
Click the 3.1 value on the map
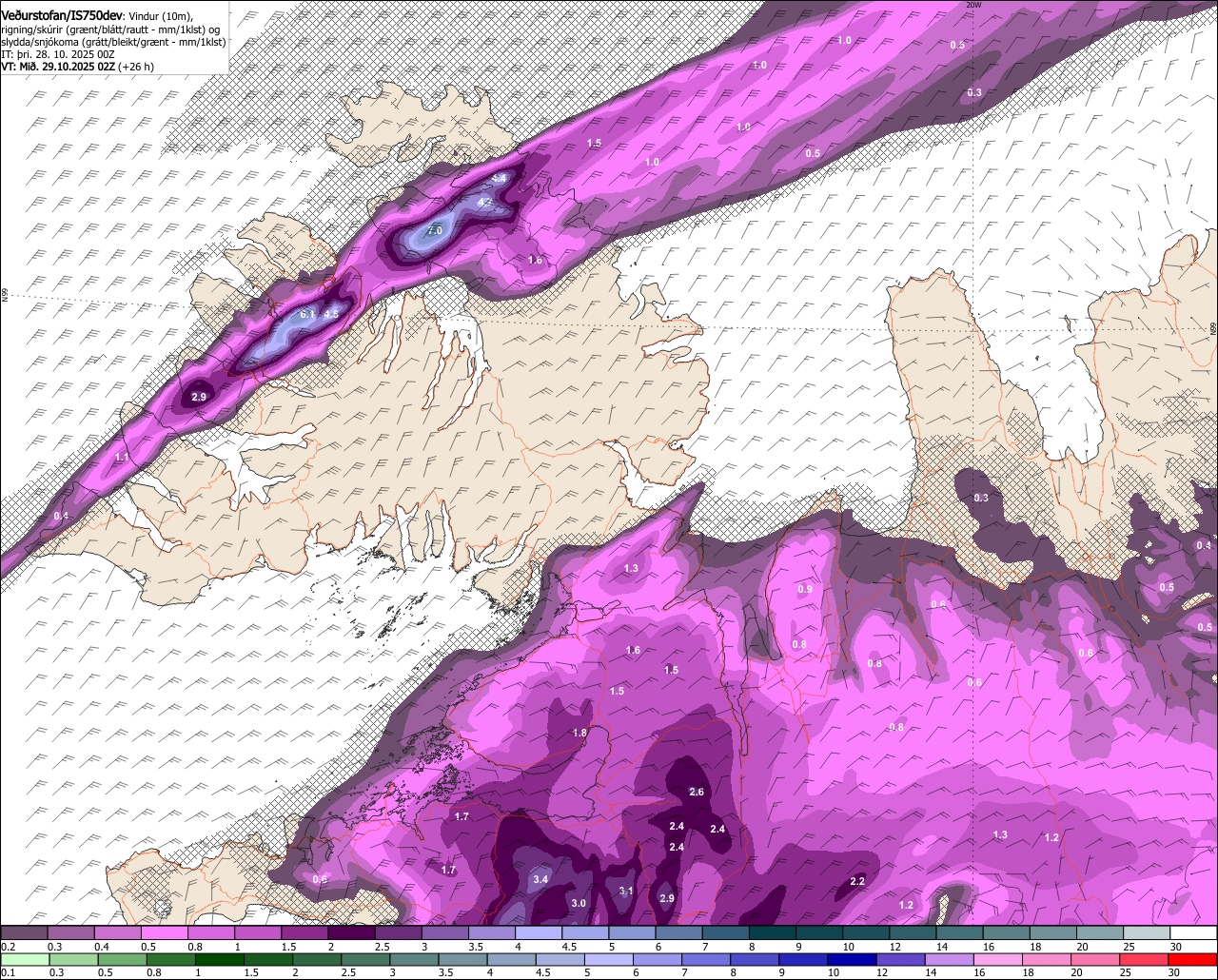(626, 892)
